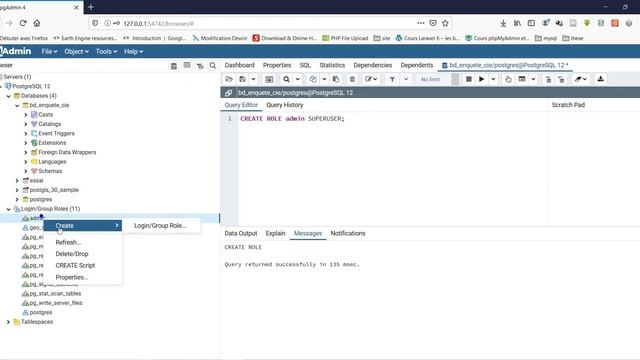640x360 pixels.
Task: Open the Save options dropdown arrow
Action: (253, 79)
